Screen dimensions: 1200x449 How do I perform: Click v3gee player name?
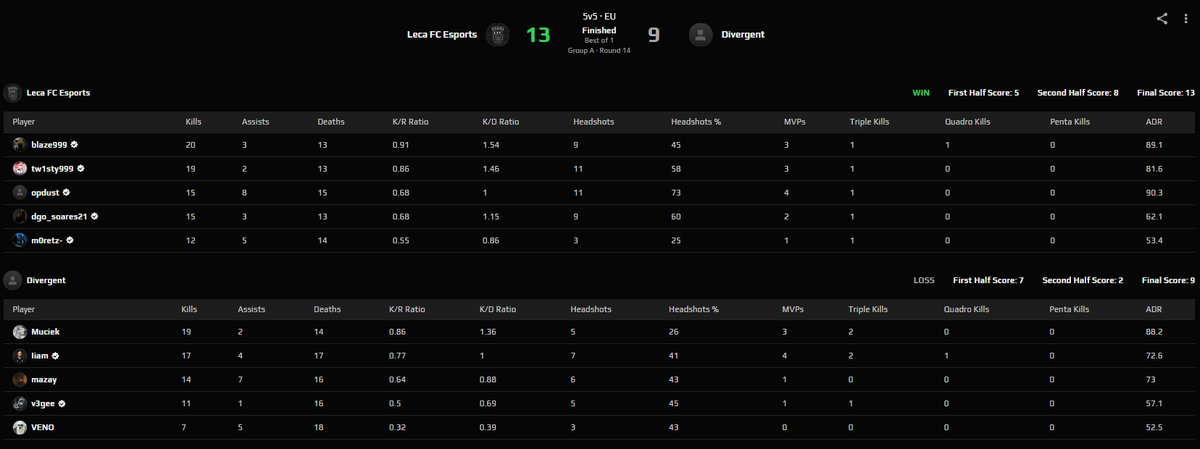click(44, 403)
